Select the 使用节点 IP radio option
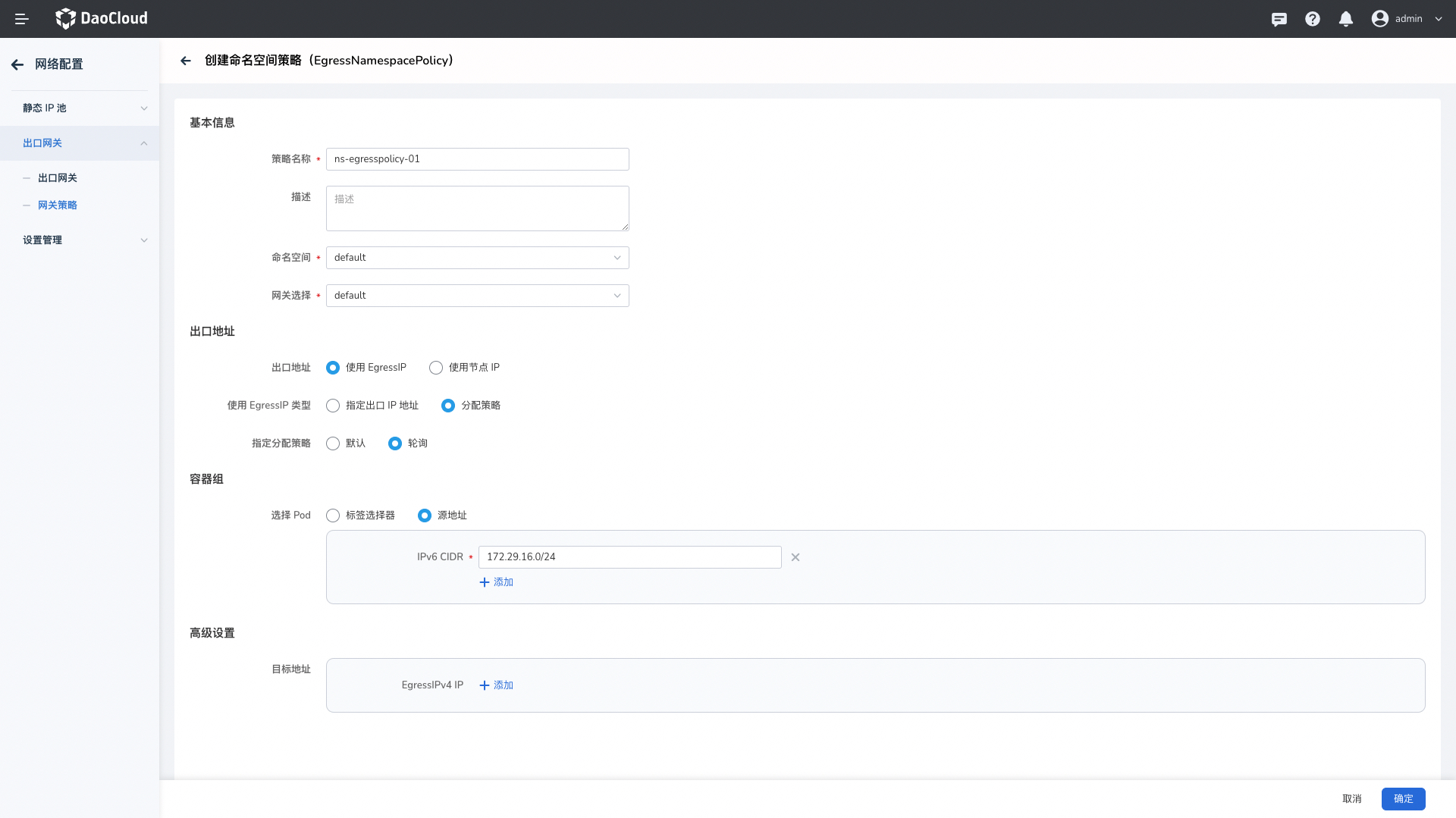Viewport: 1456px width, 818px height. [436, 368]
